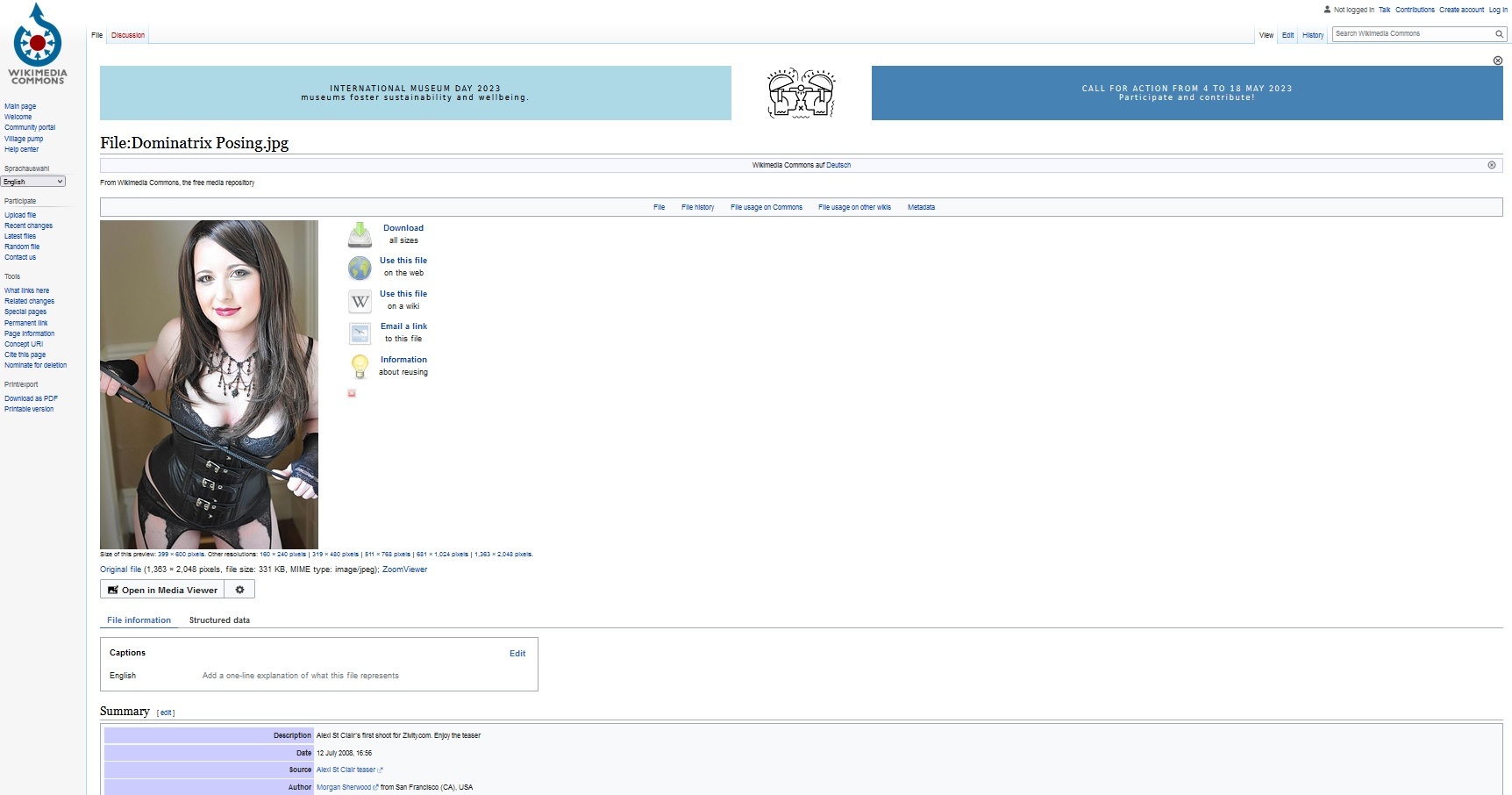The width and height of the screenshot is (1512, 795).
Task: Open Printable version link
Action: (29, 409)
